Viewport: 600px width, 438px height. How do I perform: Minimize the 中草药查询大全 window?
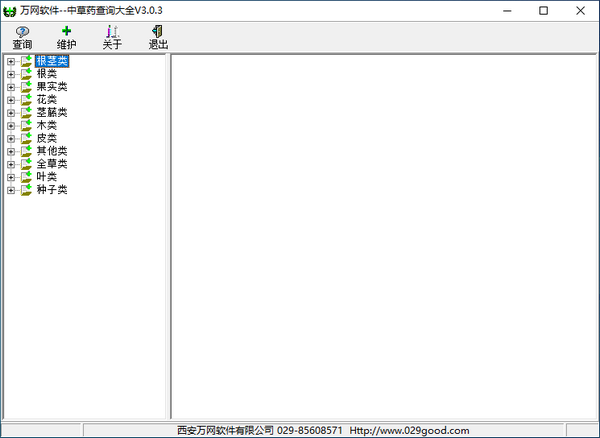click(507, 11)
